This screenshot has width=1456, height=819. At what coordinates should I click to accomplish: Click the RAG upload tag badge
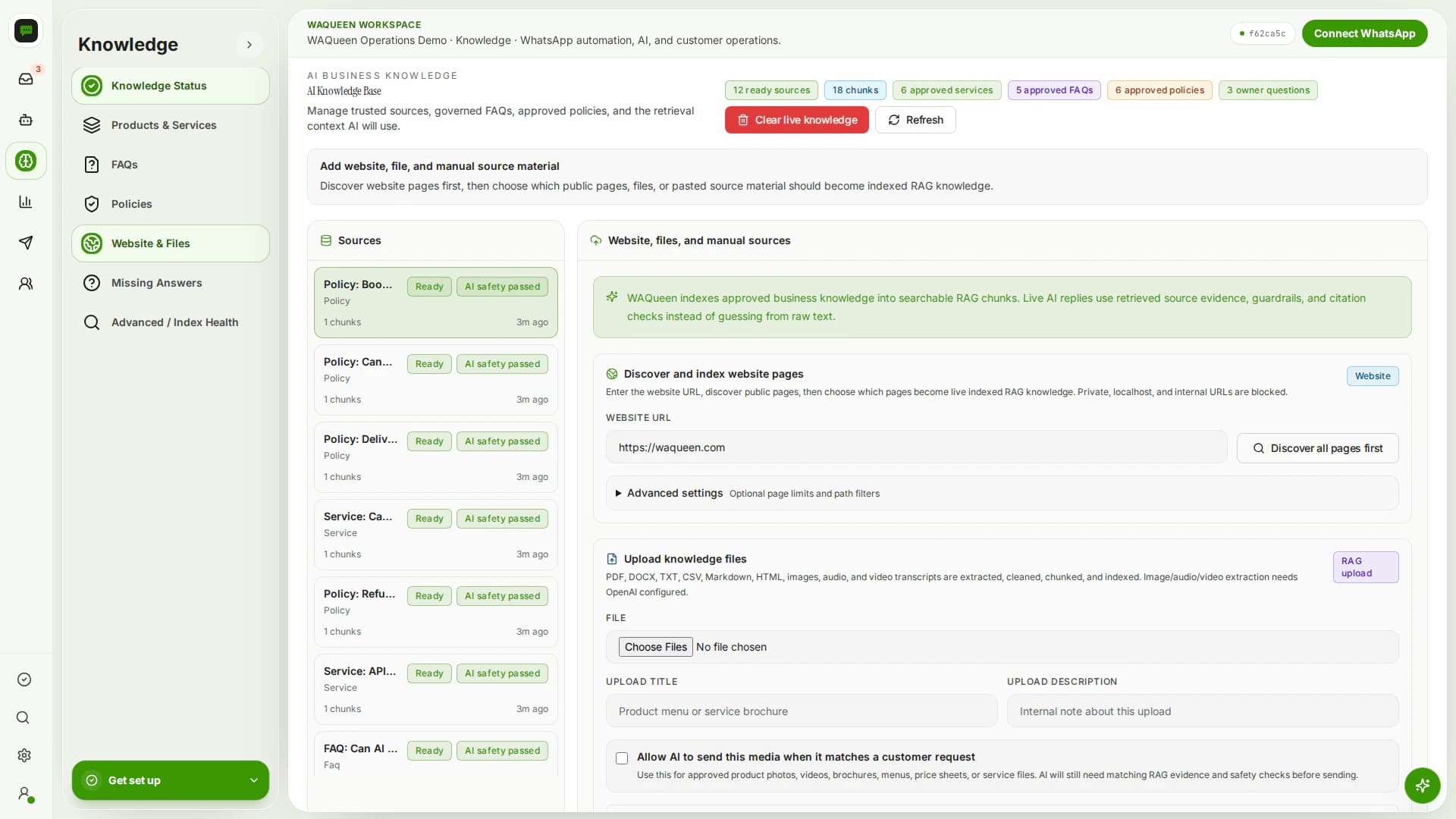pos(1366,567)
